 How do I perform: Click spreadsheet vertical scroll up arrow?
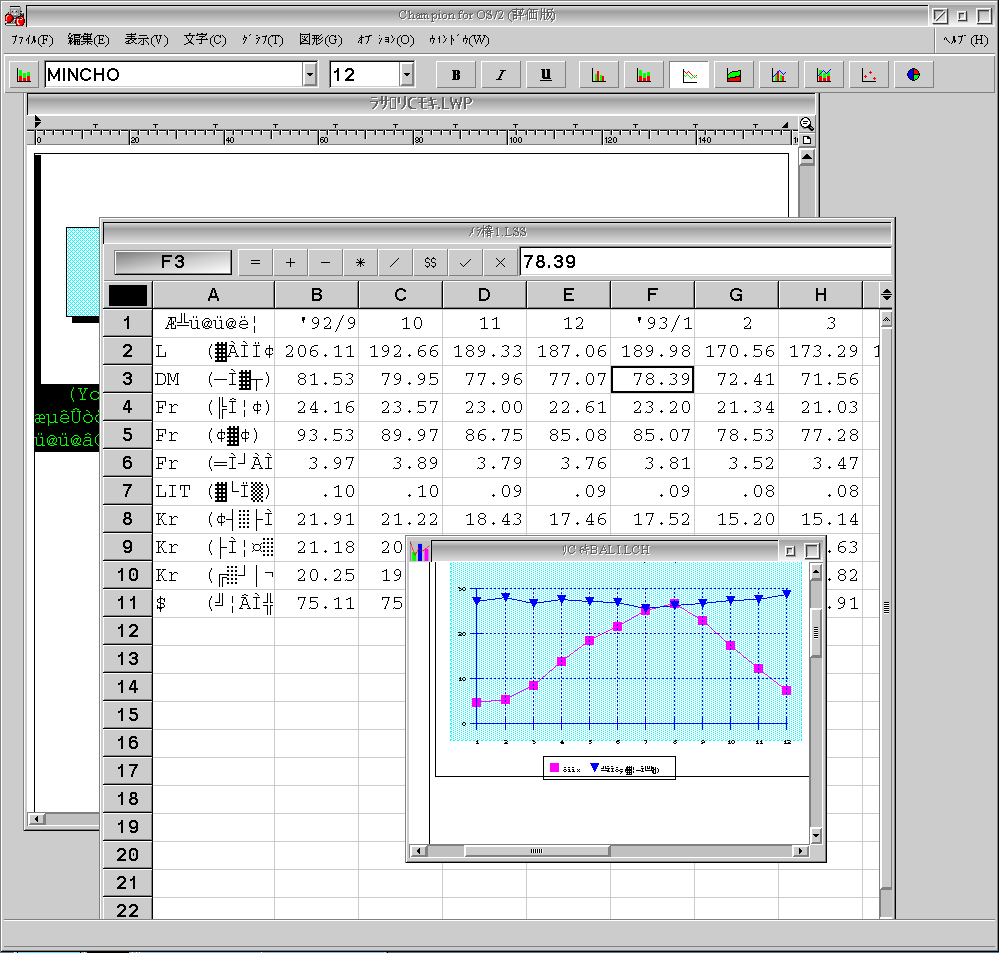[886, 319]
